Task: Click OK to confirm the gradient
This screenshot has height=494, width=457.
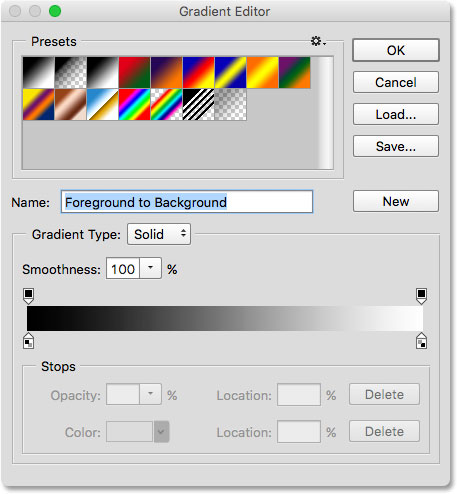Action: [x=396, y=50]
